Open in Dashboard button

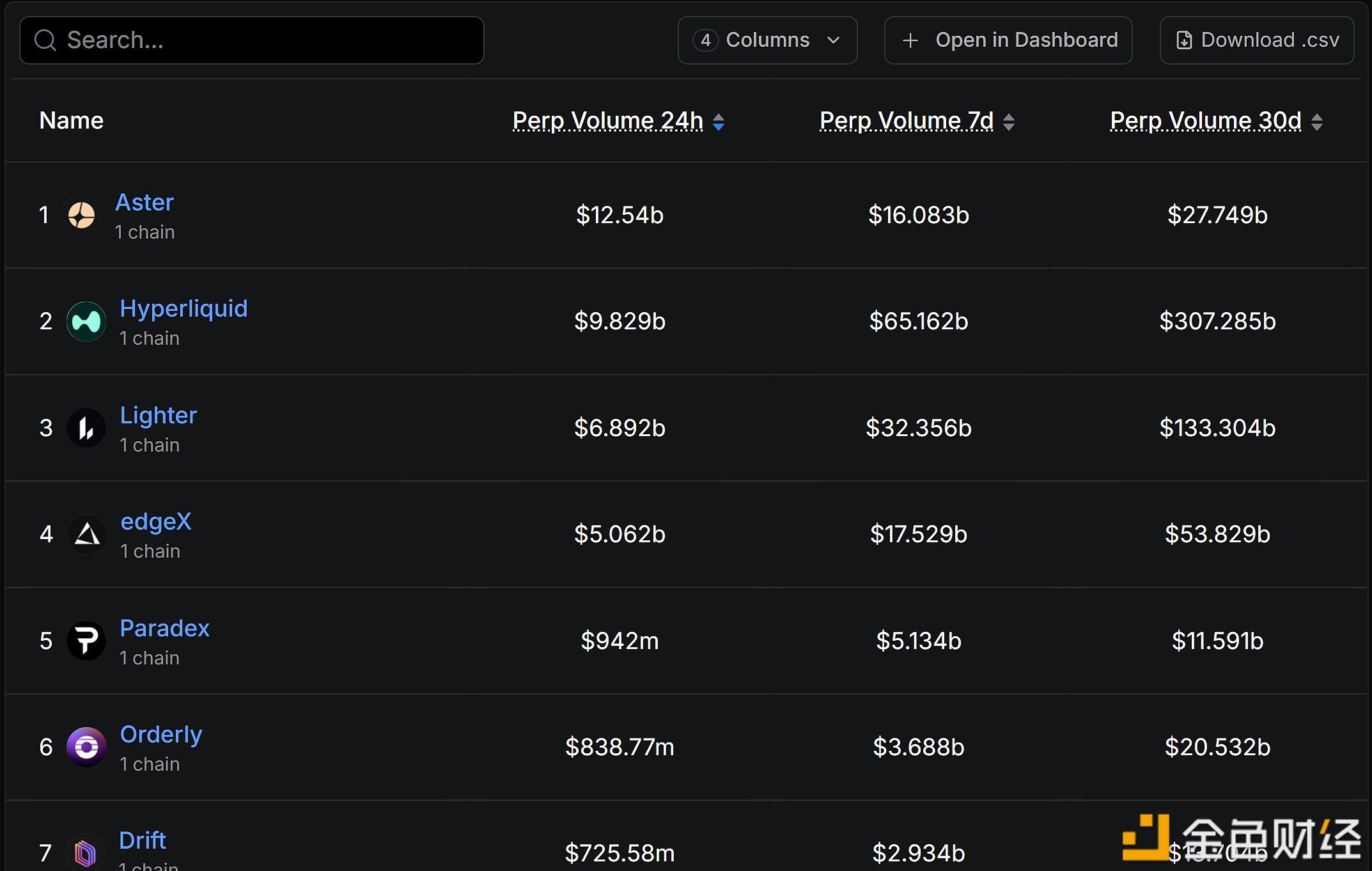click(x=1008, y=40)
